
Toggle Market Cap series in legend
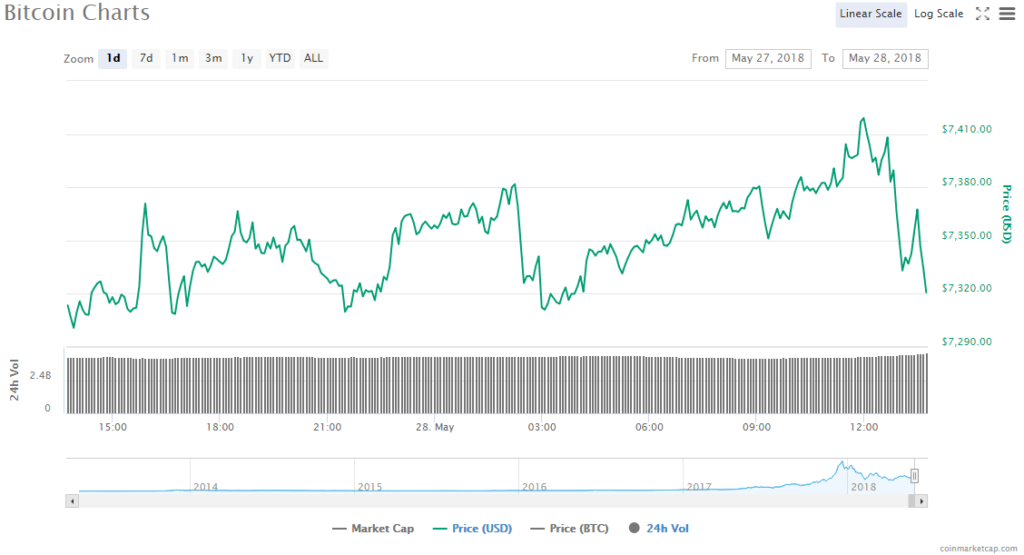(373, 528)
